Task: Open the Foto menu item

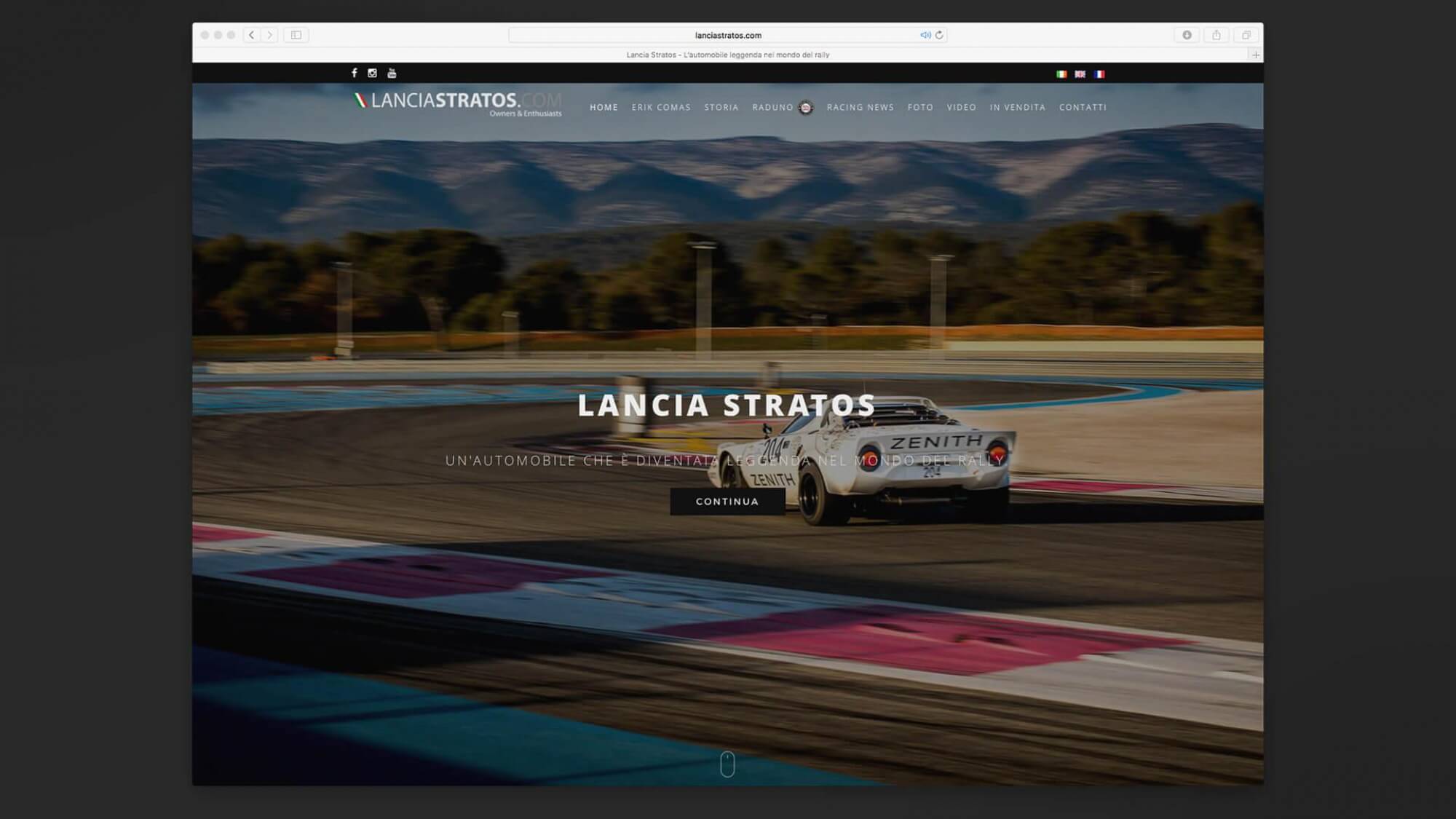Action: coord(920,107)
